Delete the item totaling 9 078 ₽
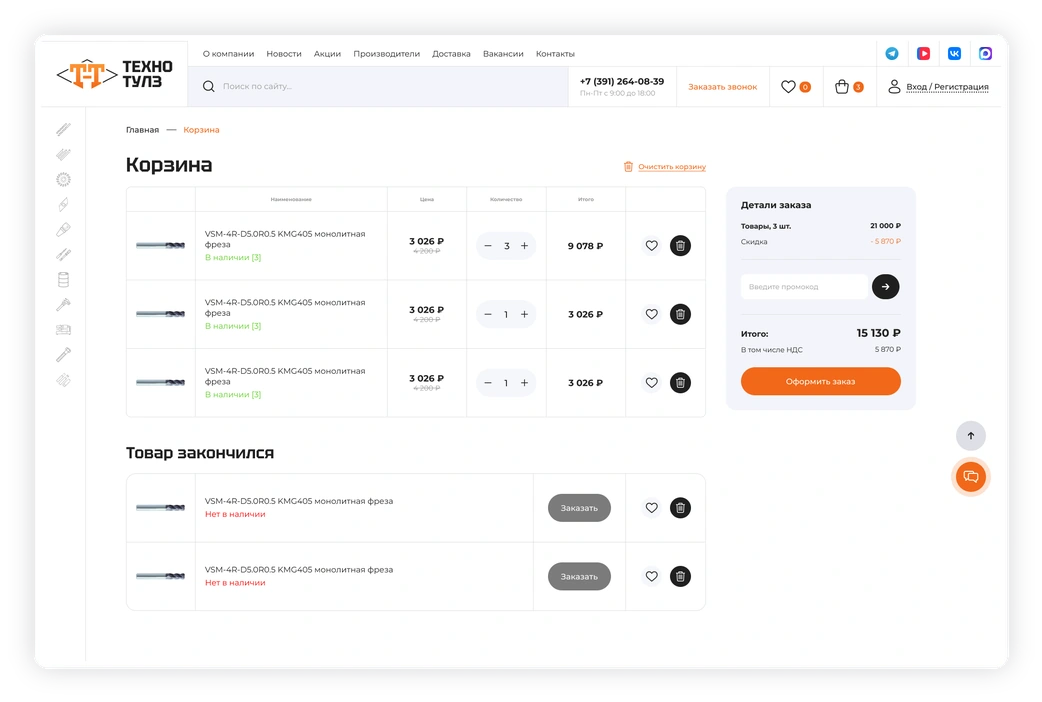The width and height of the screenshot is (1042, 702). coord(680,246)
